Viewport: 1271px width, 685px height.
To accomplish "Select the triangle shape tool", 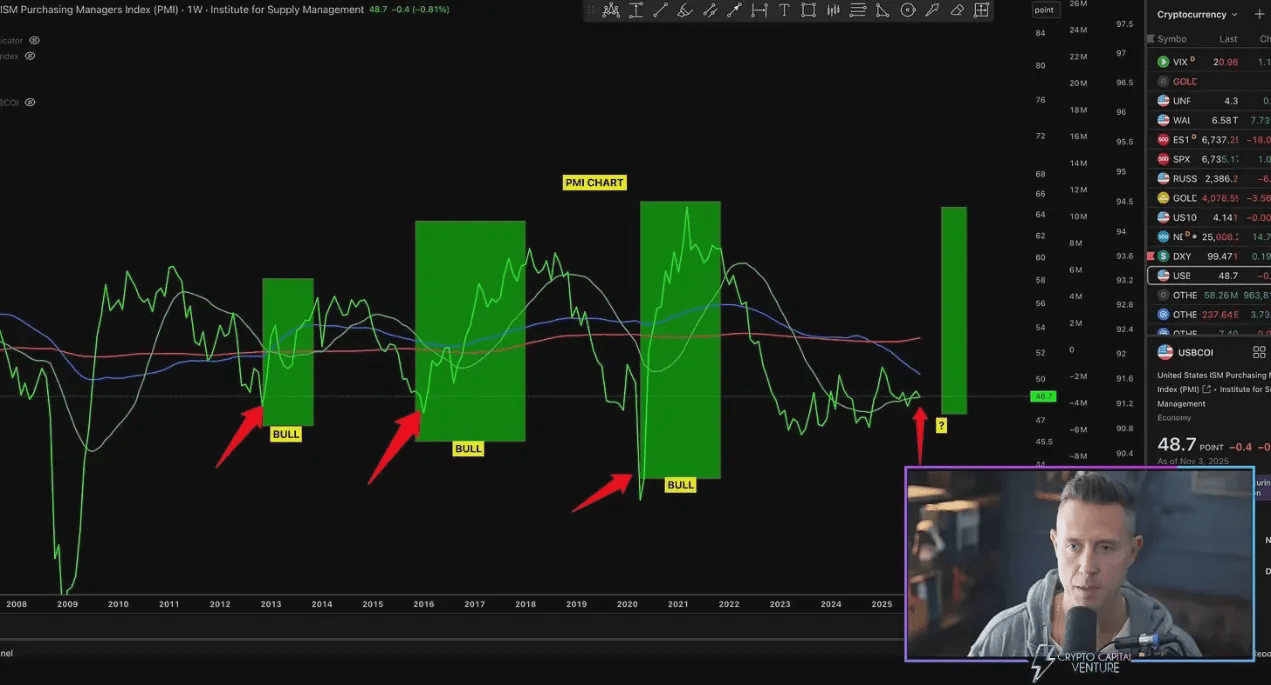I will (882, 11).
